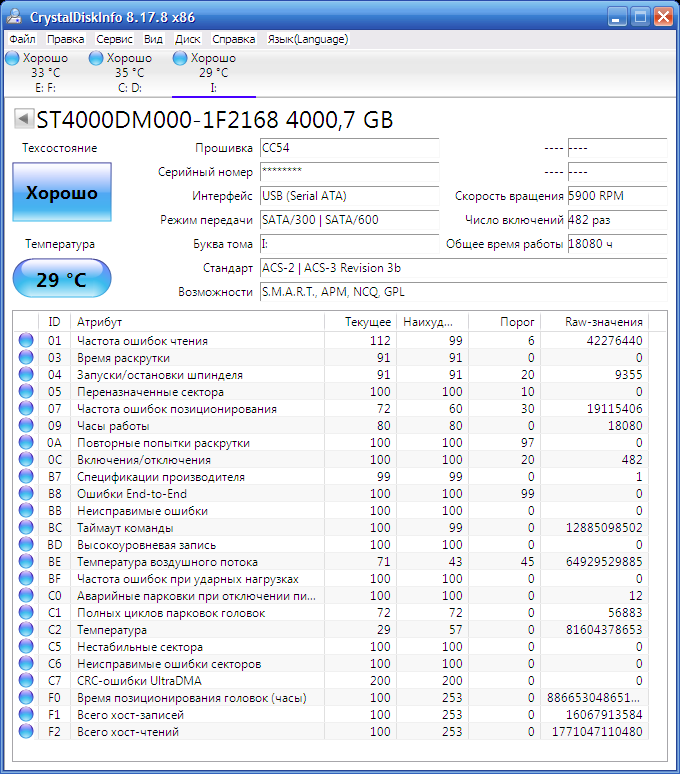
Task: Select row Неисправимые ошибки секторов
Action: click(x=332, y=663)
